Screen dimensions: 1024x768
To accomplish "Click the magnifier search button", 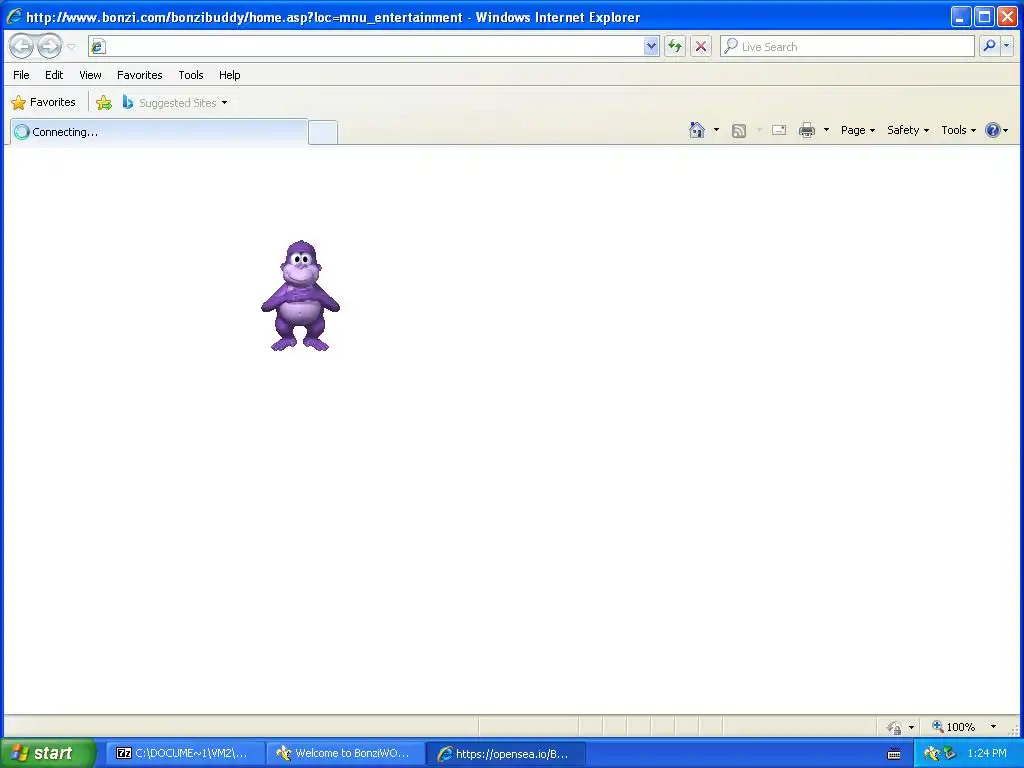I will [x=989, y=46].
